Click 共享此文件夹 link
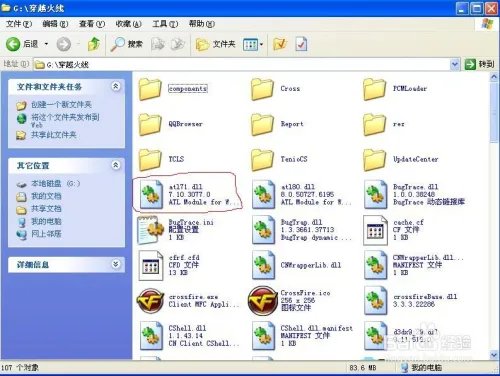The image size is (500, 376). 53,135
